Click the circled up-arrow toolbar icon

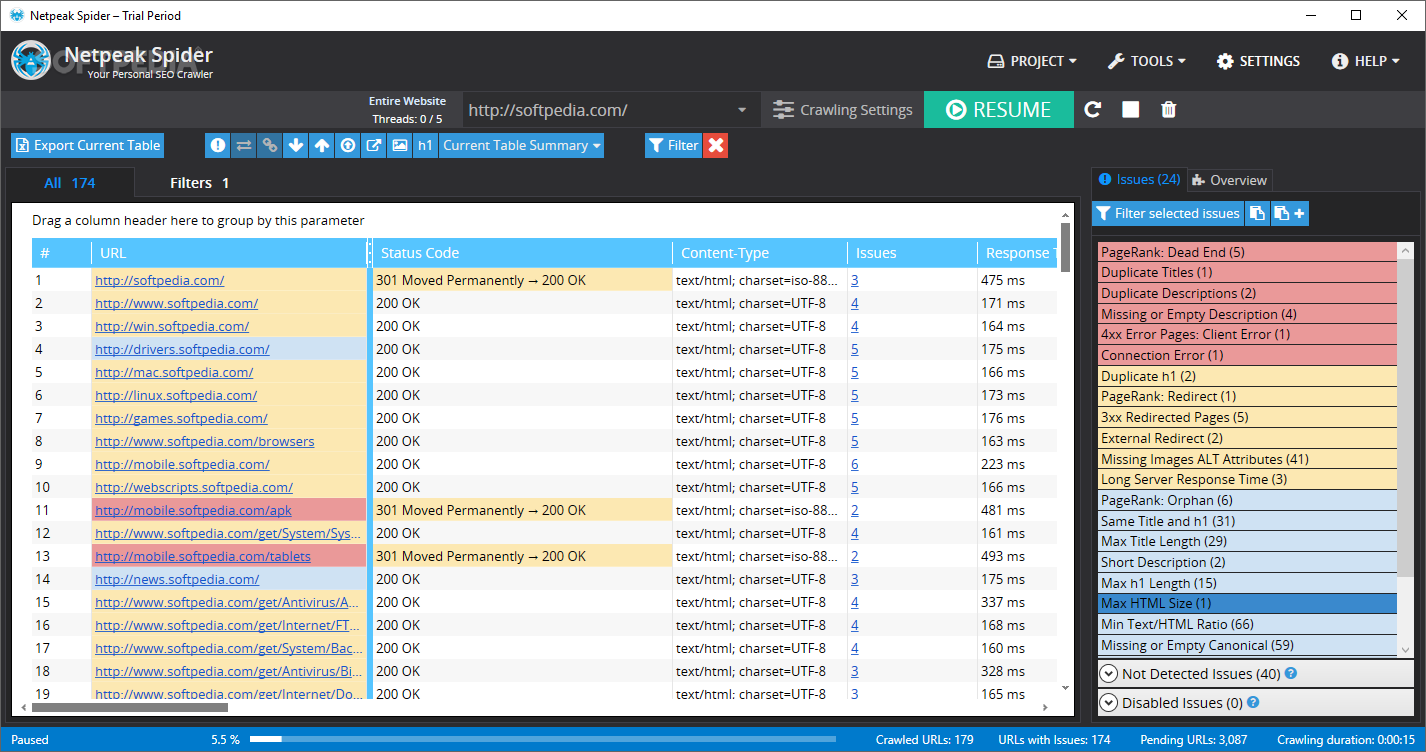[348, 145]
